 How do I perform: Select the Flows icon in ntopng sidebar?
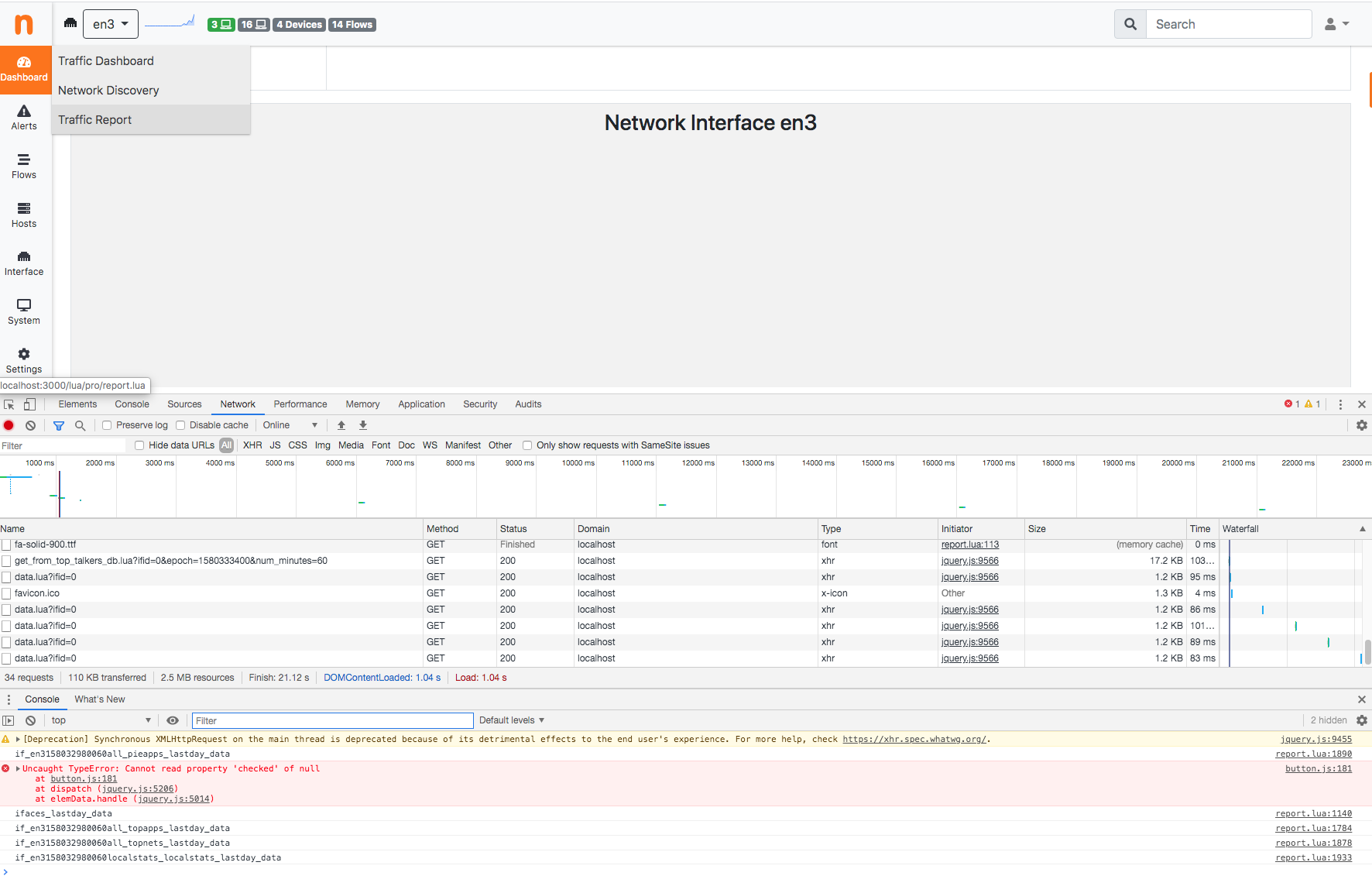pyautogui.click(x=23, y=165)
